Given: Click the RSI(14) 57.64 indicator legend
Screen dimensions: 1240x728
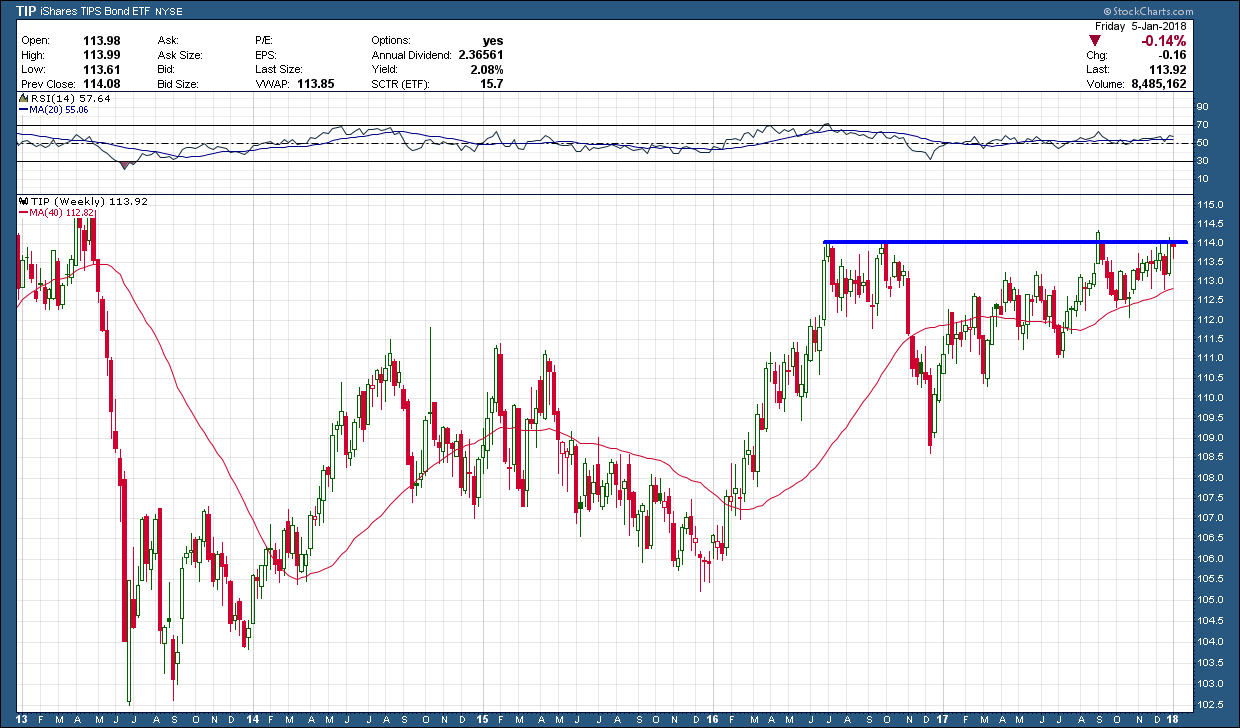Looking at the screenshot, I should [x=65, y=99].
